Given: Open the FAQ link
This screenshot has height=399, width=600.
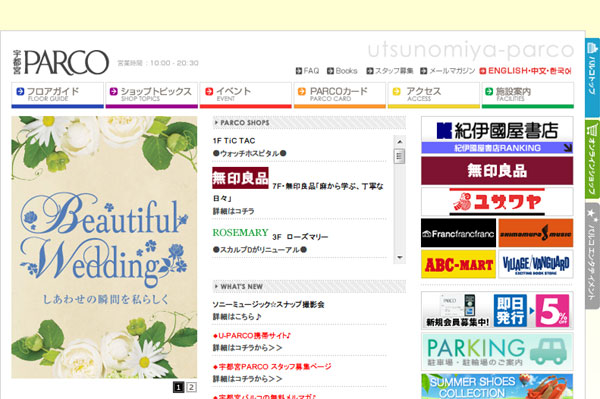Looking at the screenshot, I should pos(307,71).
